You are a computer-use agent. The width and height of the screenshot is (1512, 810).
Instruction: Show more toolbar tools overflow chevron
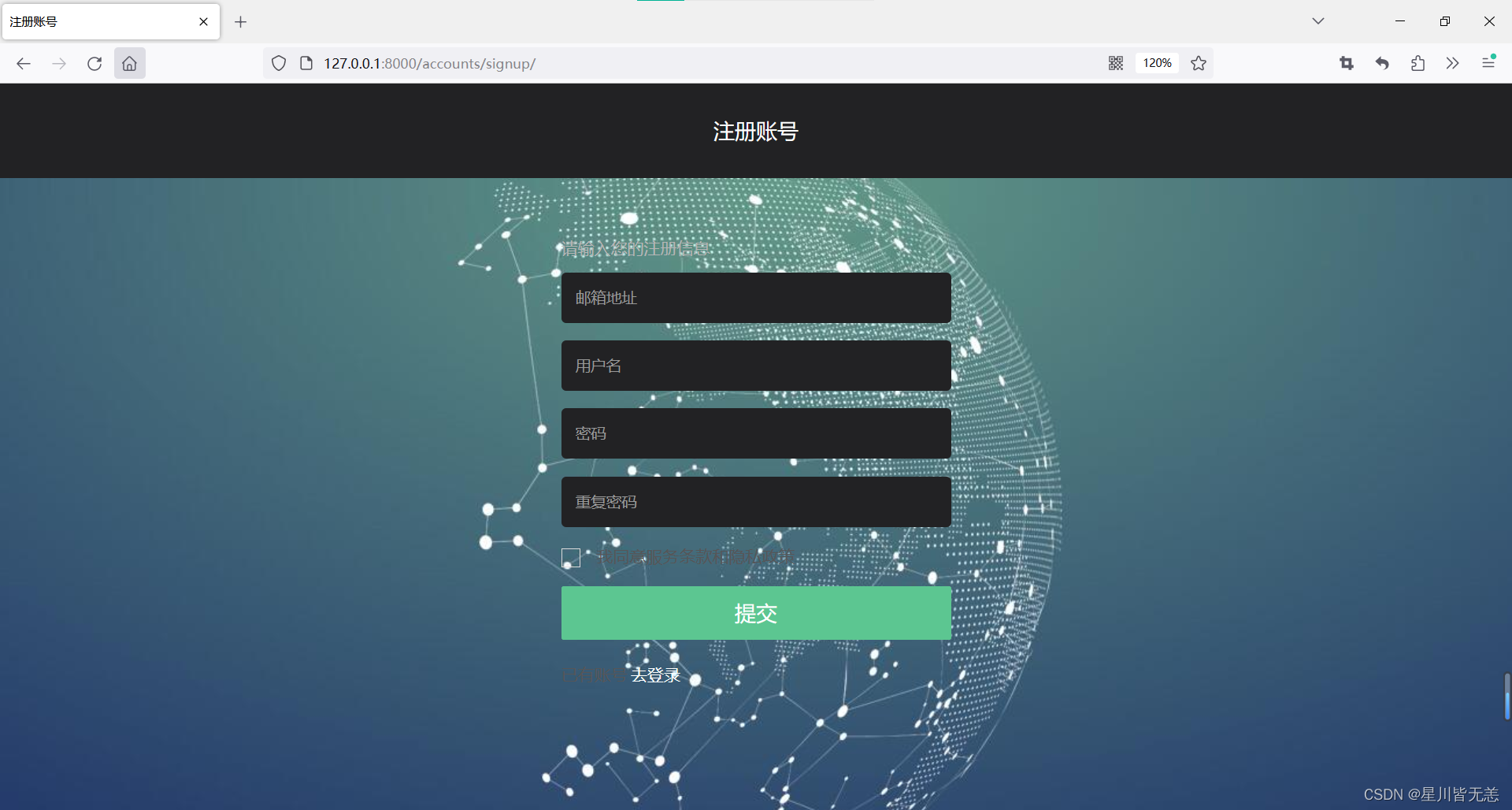[1453, 63]
